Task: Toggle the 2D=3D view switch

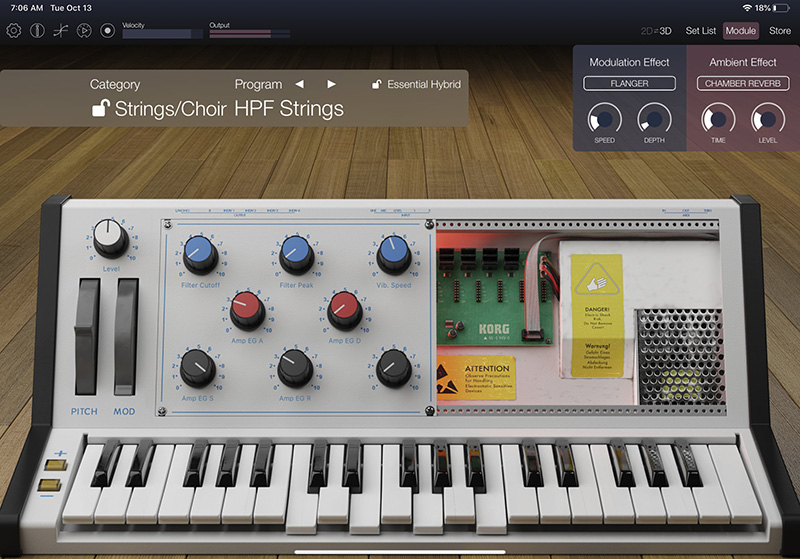Action: (656, 31)
